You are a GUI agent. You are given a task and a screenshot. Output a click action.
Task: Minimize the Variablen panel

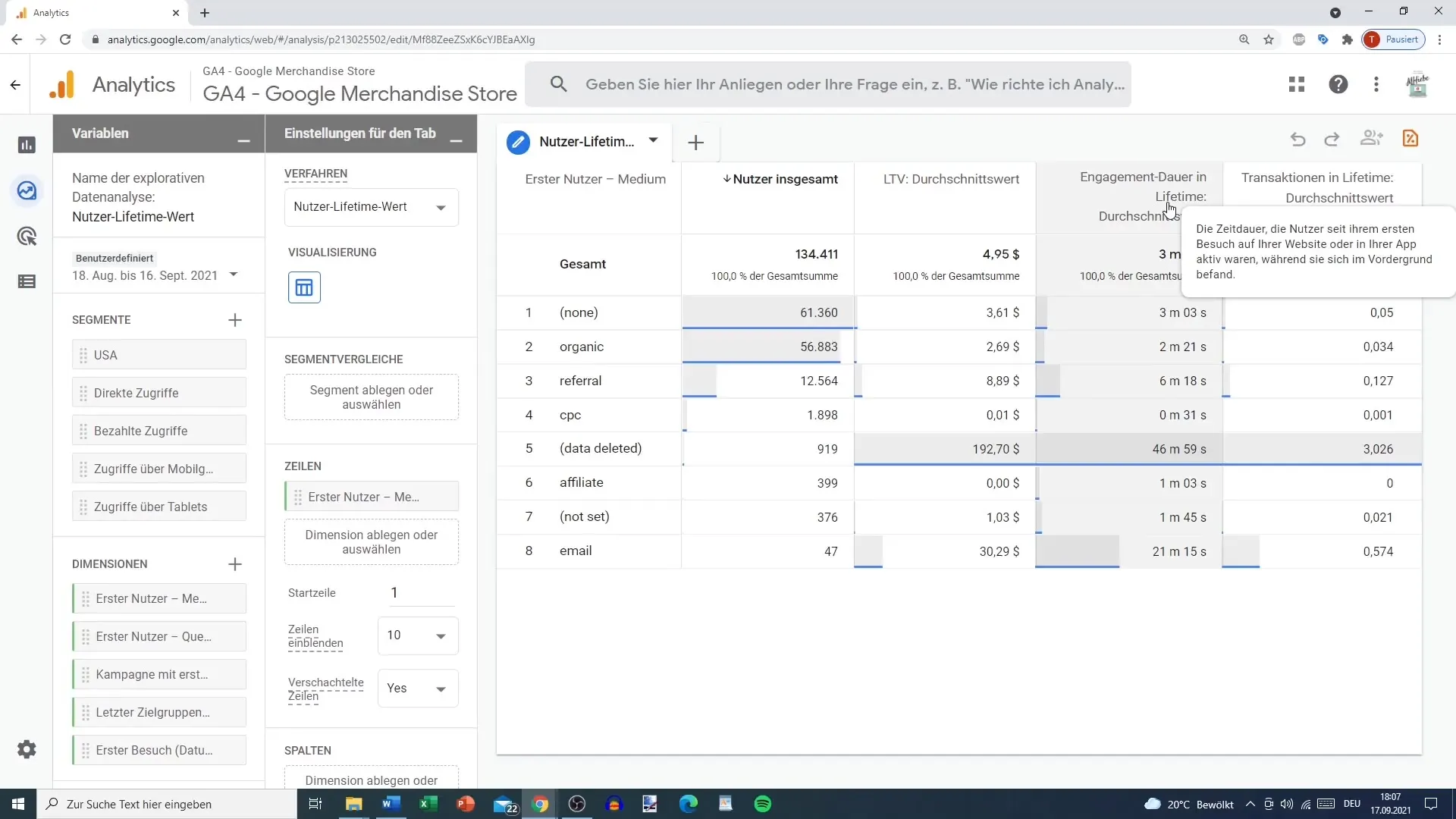[243, 141]
